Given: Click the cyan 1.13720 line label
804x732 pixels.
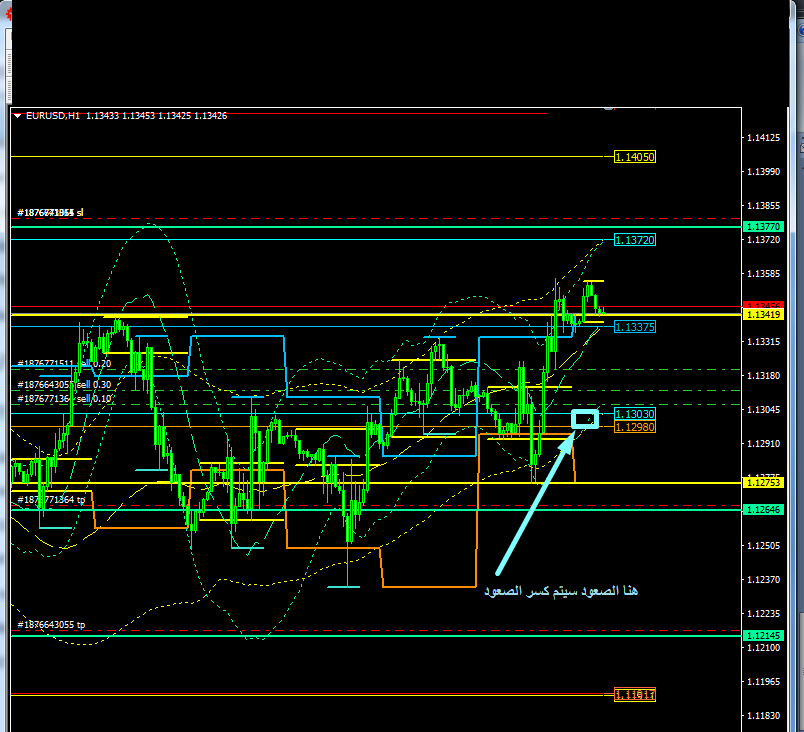Looking at the screenshot, I should pos(635,240).
